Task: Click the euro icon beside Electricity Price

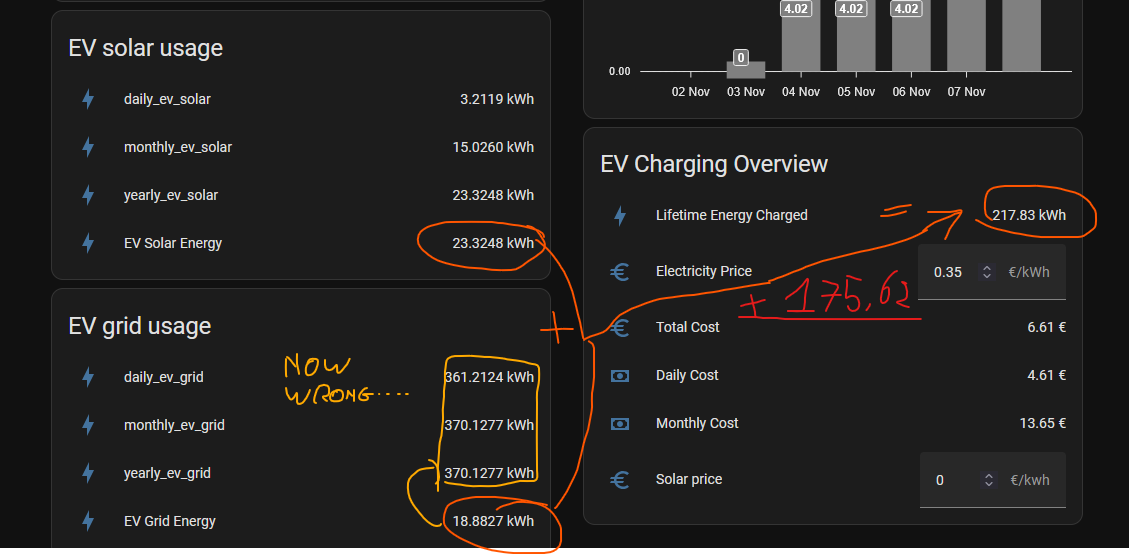Action: [620, 272]
